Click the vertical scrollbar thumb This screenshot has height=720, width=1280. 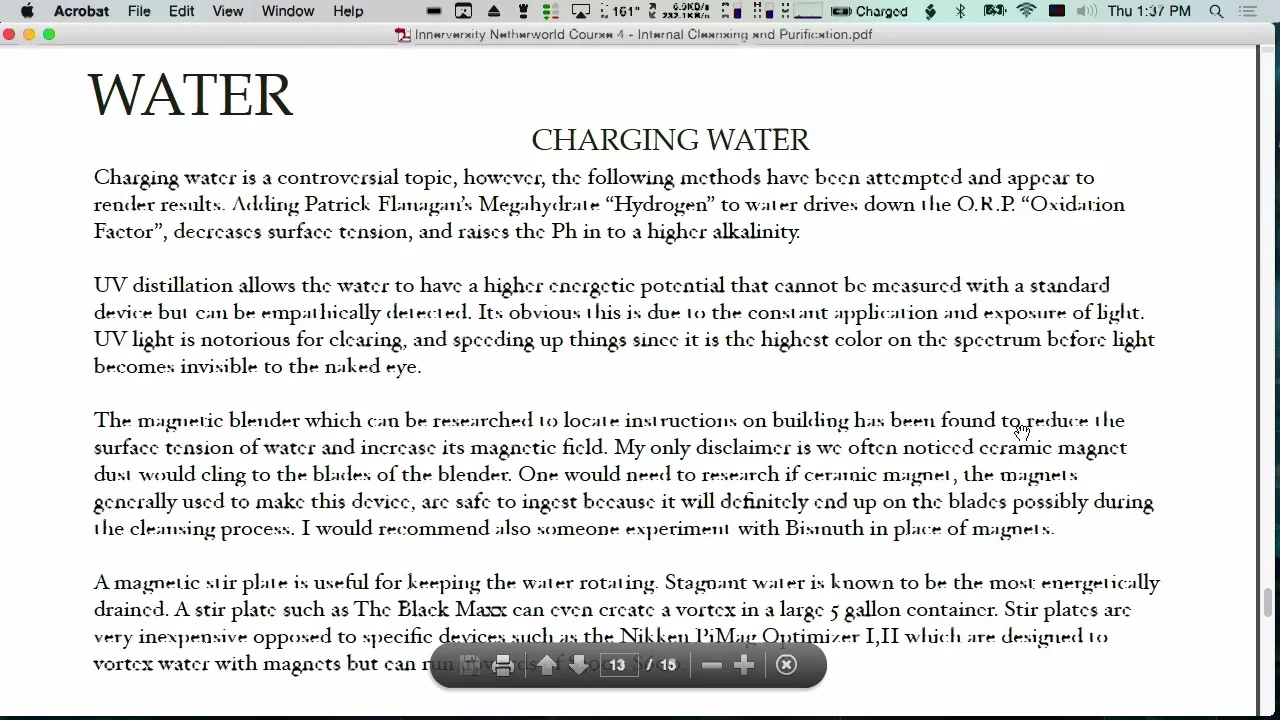coord(1268,603)
